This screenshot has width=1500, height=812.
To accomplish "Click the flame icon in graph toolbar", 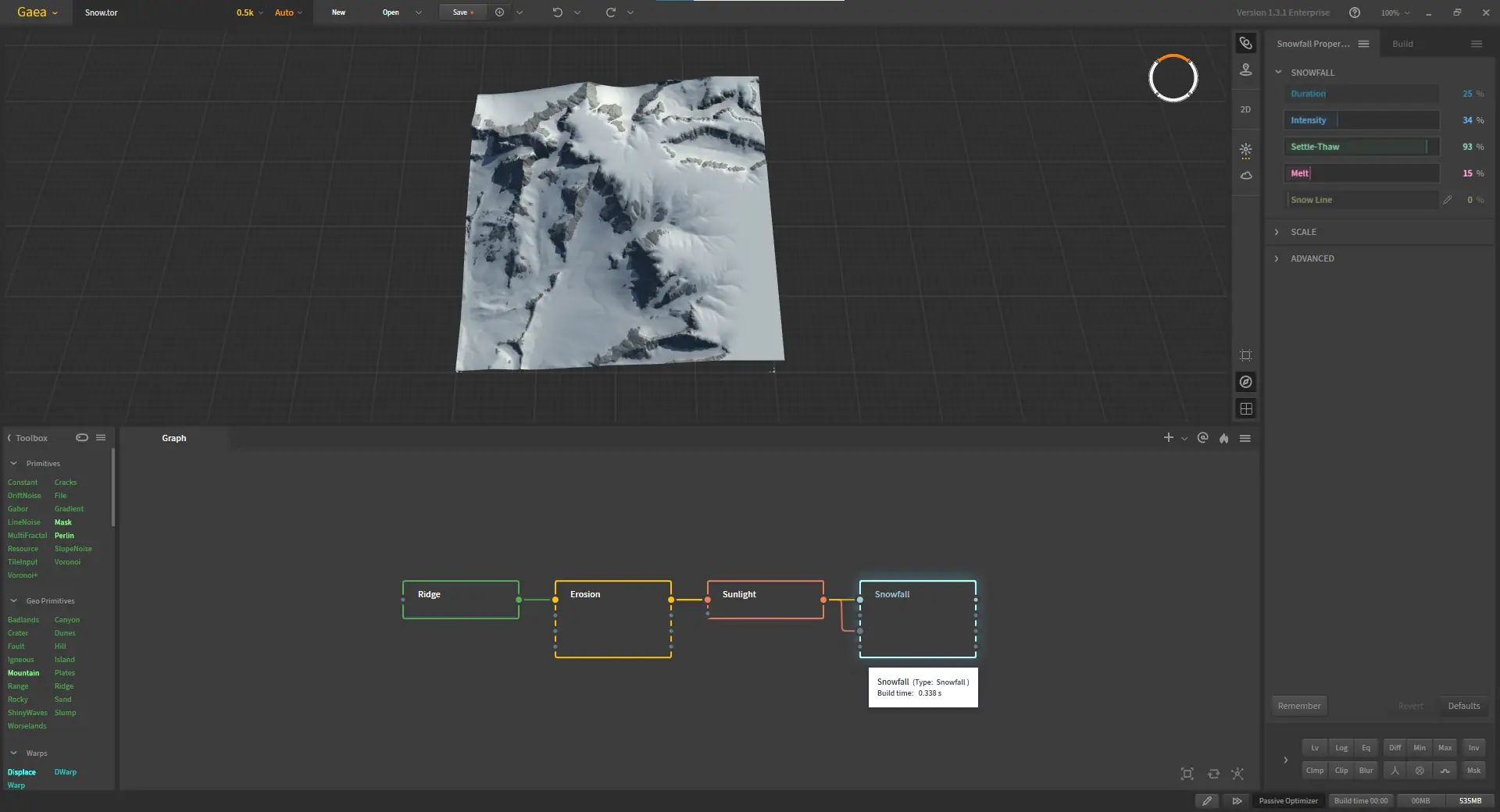I will [1223, 438].
